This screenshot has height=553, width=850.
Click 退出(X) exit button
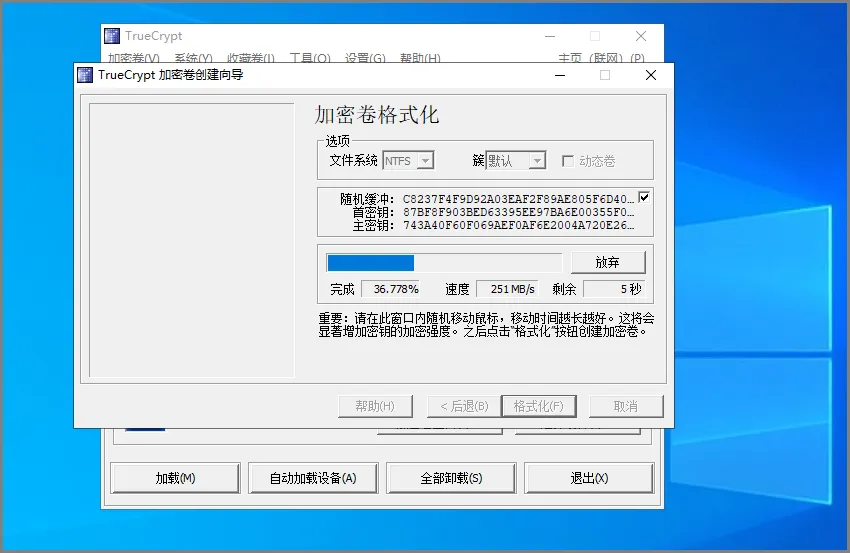pyautogui.click(x=589, y=478)
